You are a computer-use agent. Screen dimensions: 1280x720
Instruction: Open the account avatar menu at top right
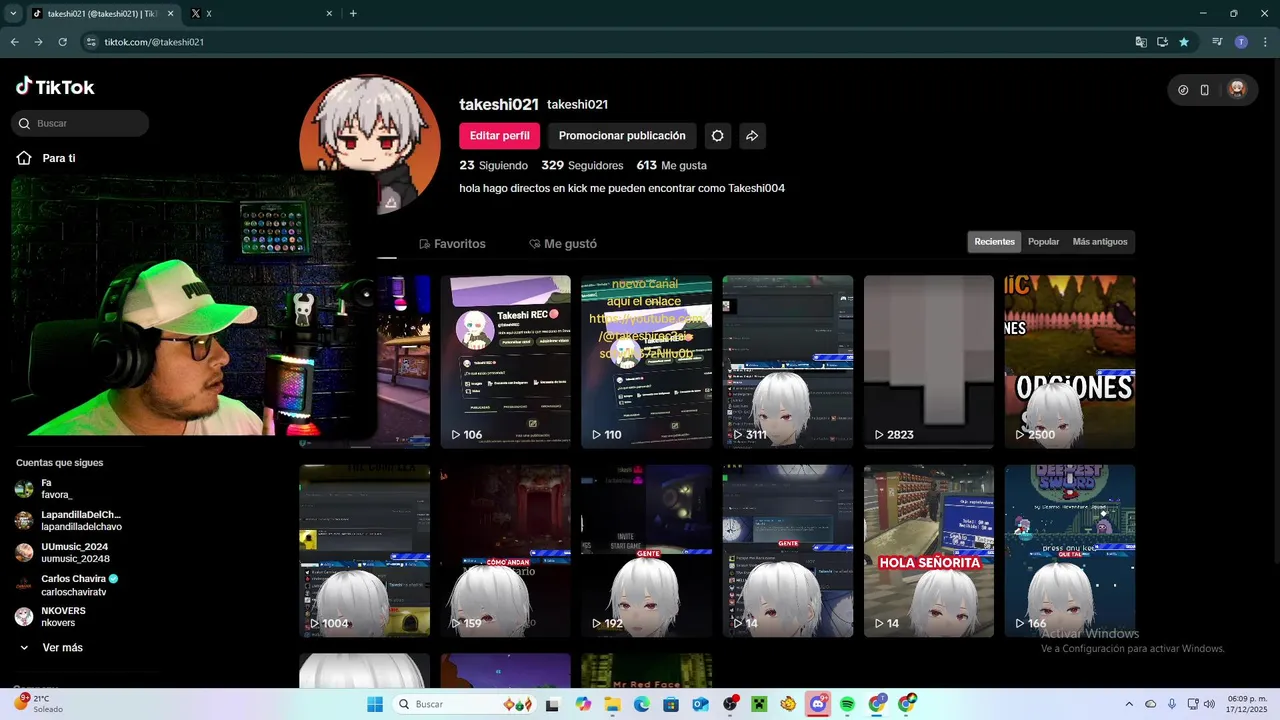click(x=1237, y=90)
